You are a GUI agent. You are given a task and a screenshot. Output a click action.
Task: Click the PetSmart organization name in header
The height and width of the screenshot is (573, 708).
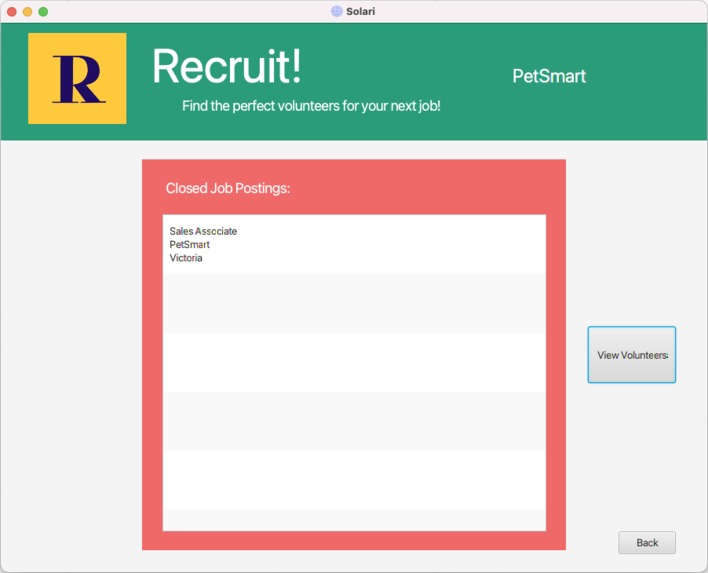coord(549,76)
